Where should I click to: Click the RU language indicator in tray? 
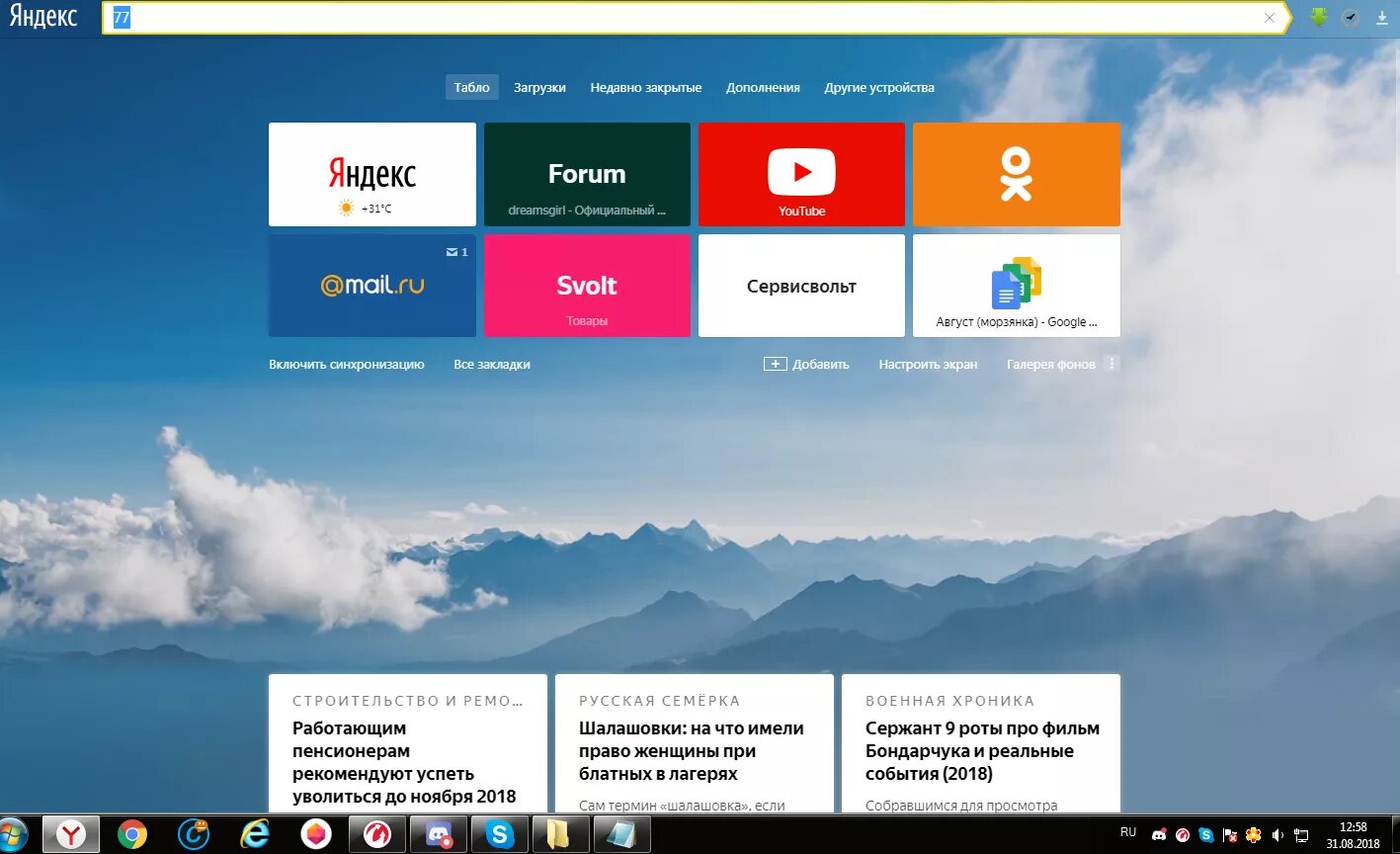pos(1128,832)
